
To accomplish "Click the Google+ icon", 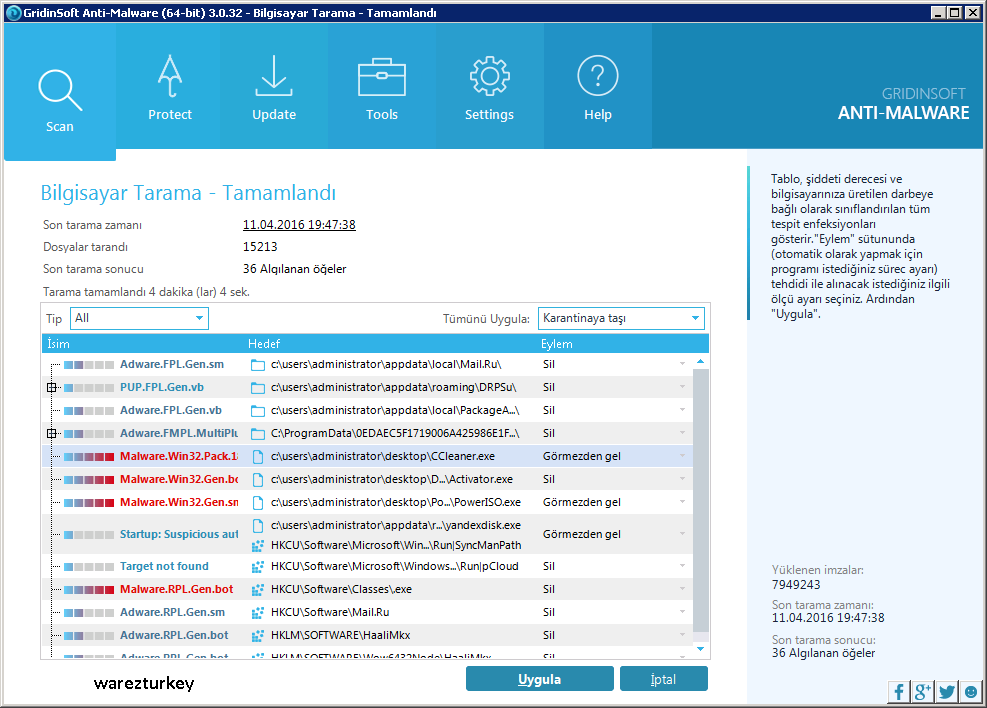I will [922, 691].
